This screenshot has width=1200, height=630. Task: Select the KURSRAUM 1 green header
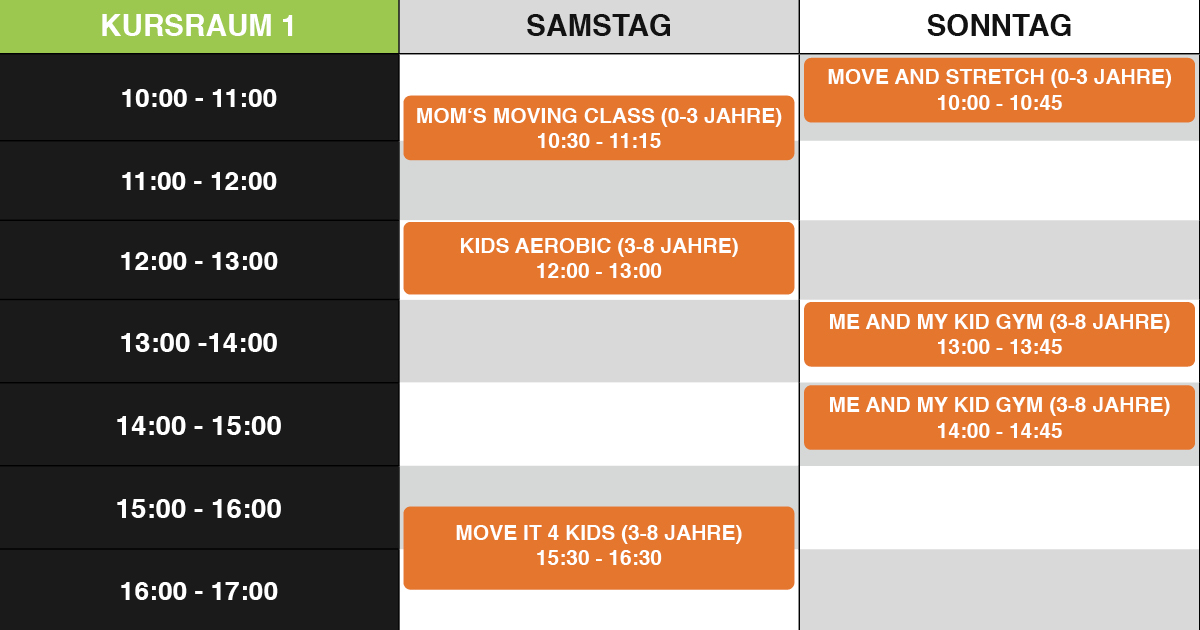point(199,26)
